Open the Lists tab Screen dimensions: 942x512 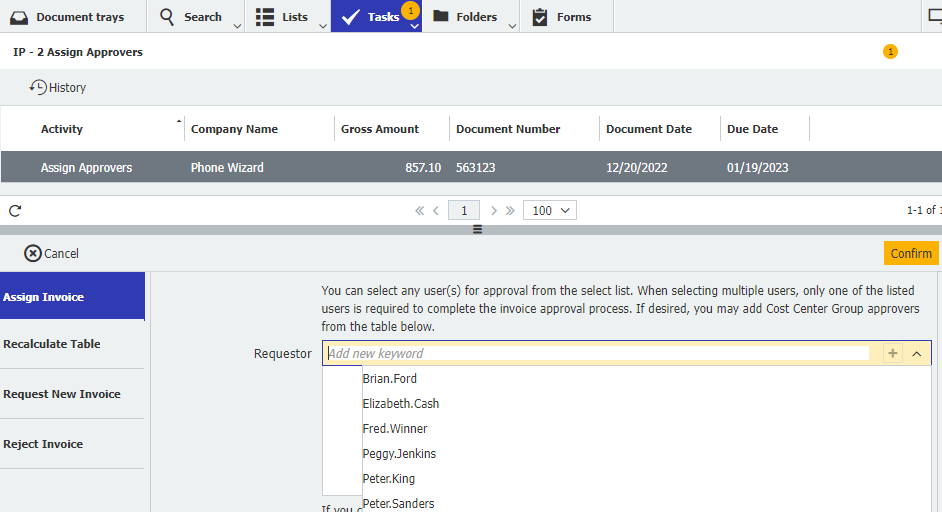tap(288, 16)
